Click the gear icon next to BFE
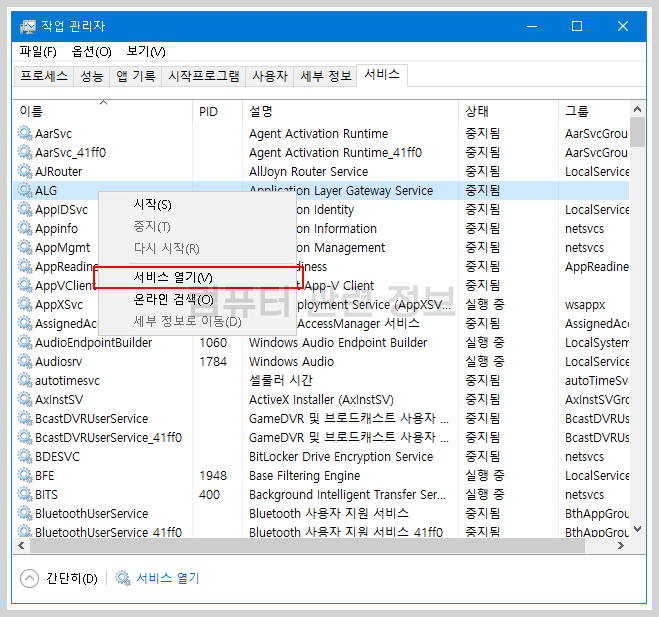The image size is (659, 617). coord(25,475)
